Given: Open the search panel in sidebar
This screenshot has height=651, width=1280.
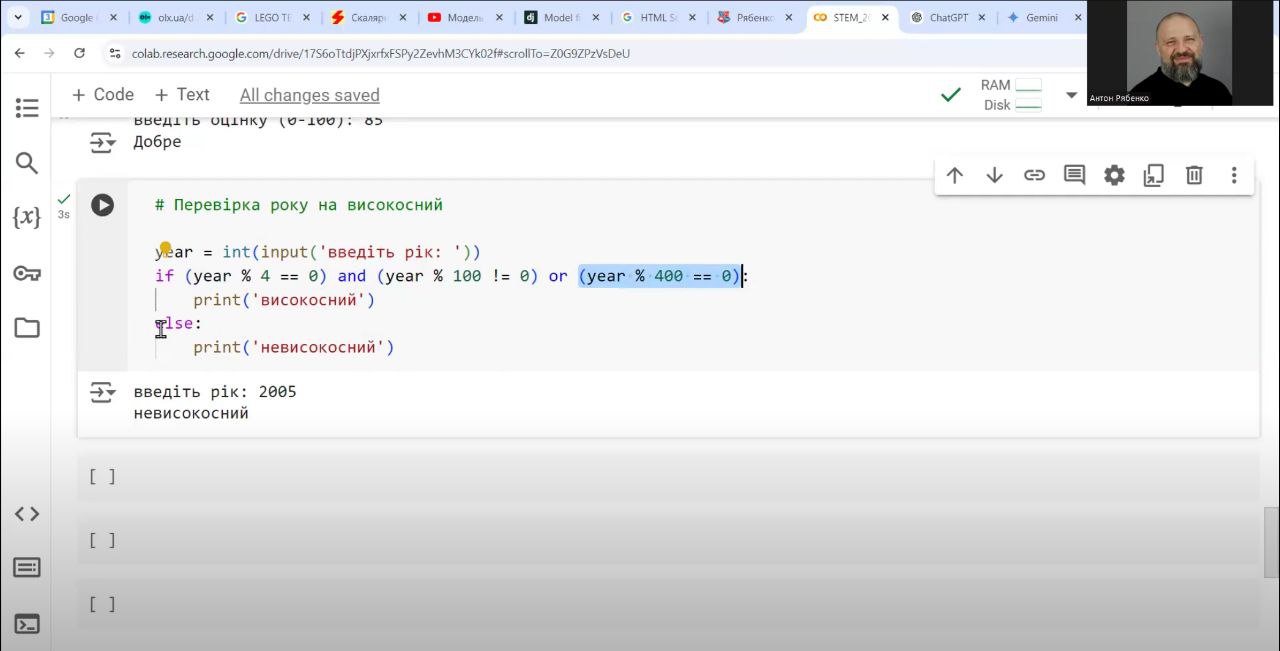Looking at the screenshot, I should tap(27, 163).
